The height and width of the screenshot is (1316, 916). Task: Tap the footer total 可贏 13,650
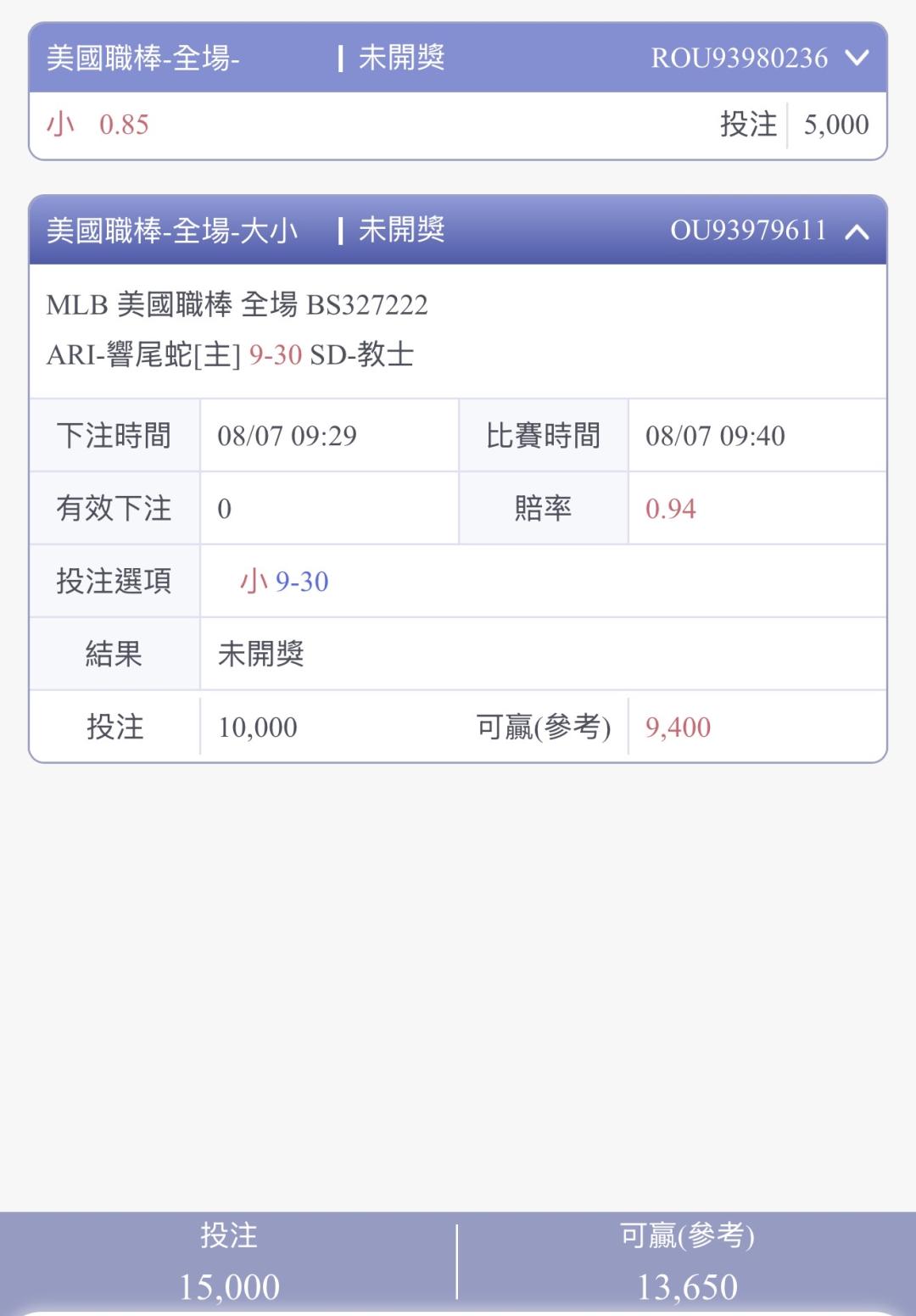687,1262
